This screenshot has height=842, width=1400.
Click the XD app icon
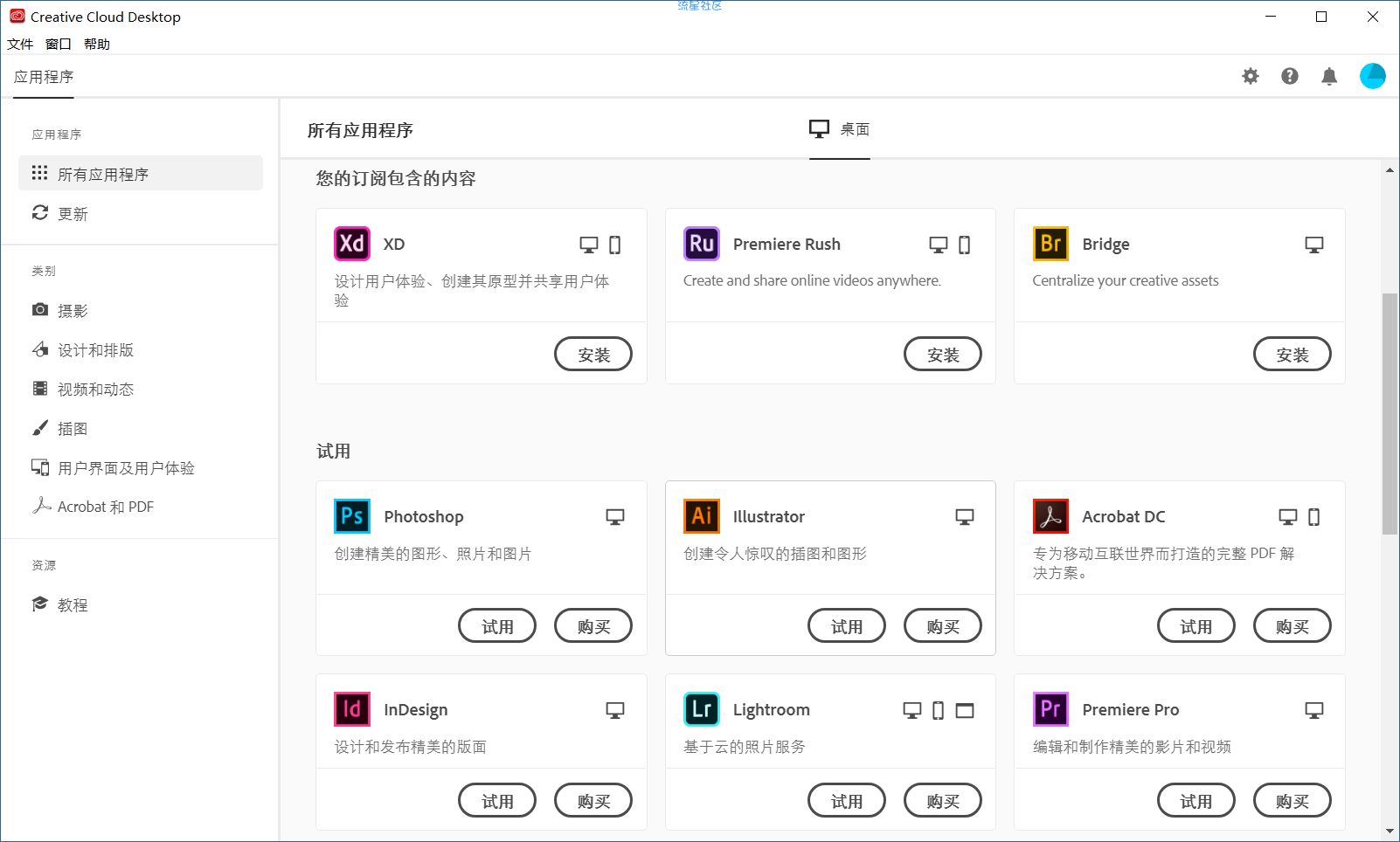(x=352, y=244)
